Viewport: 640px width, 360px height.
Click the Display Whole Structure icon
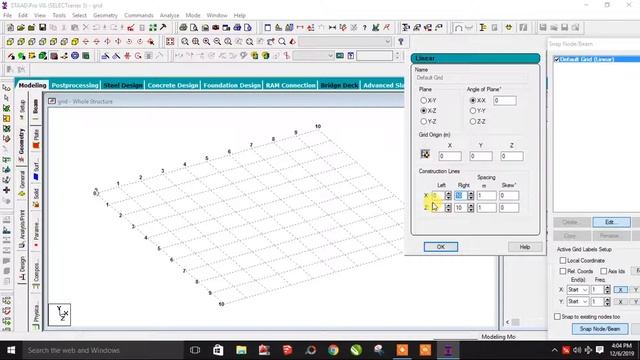[170, 42]
